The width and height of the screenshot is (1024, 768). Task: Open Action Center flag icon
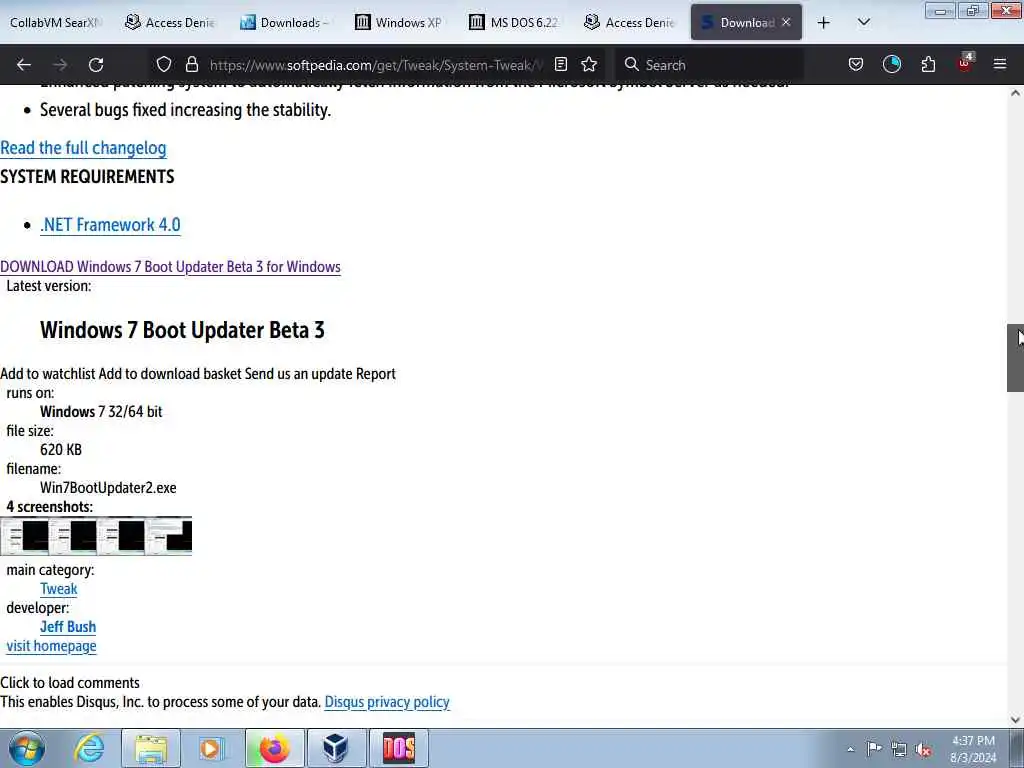874,748
